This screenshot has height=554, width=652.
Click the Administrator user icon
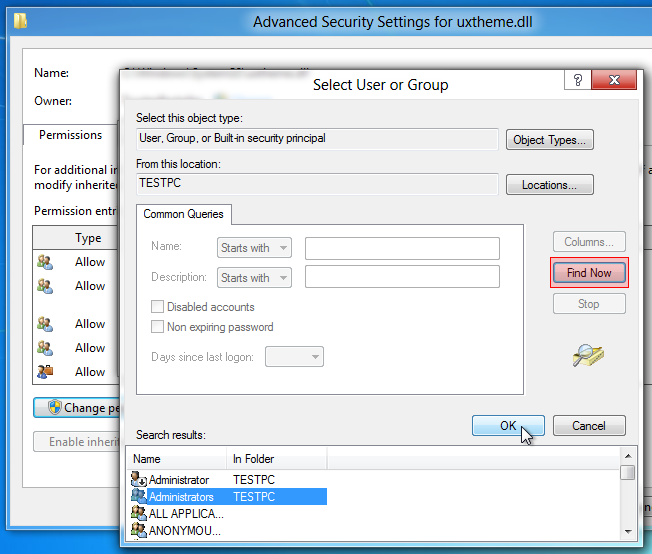138,479
